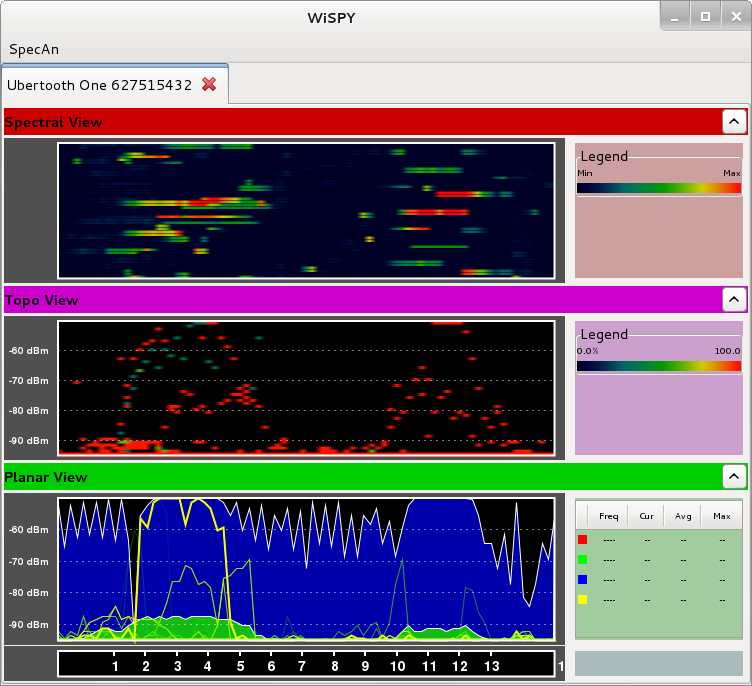Click the -70 dBm label in Planar View
Image resolution: width=752 pixels, height=686 pixels.
(x=29, y=561)
